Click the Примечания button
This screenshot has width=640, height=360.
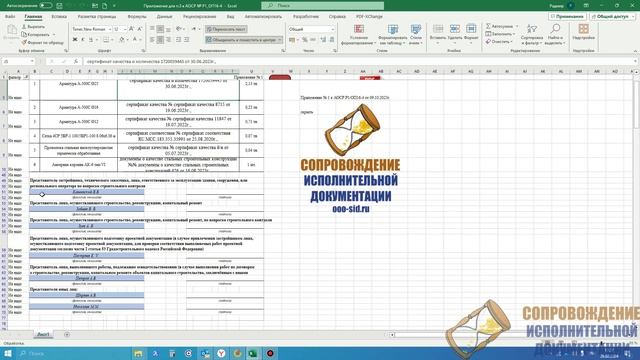click(x=567, y=17)
